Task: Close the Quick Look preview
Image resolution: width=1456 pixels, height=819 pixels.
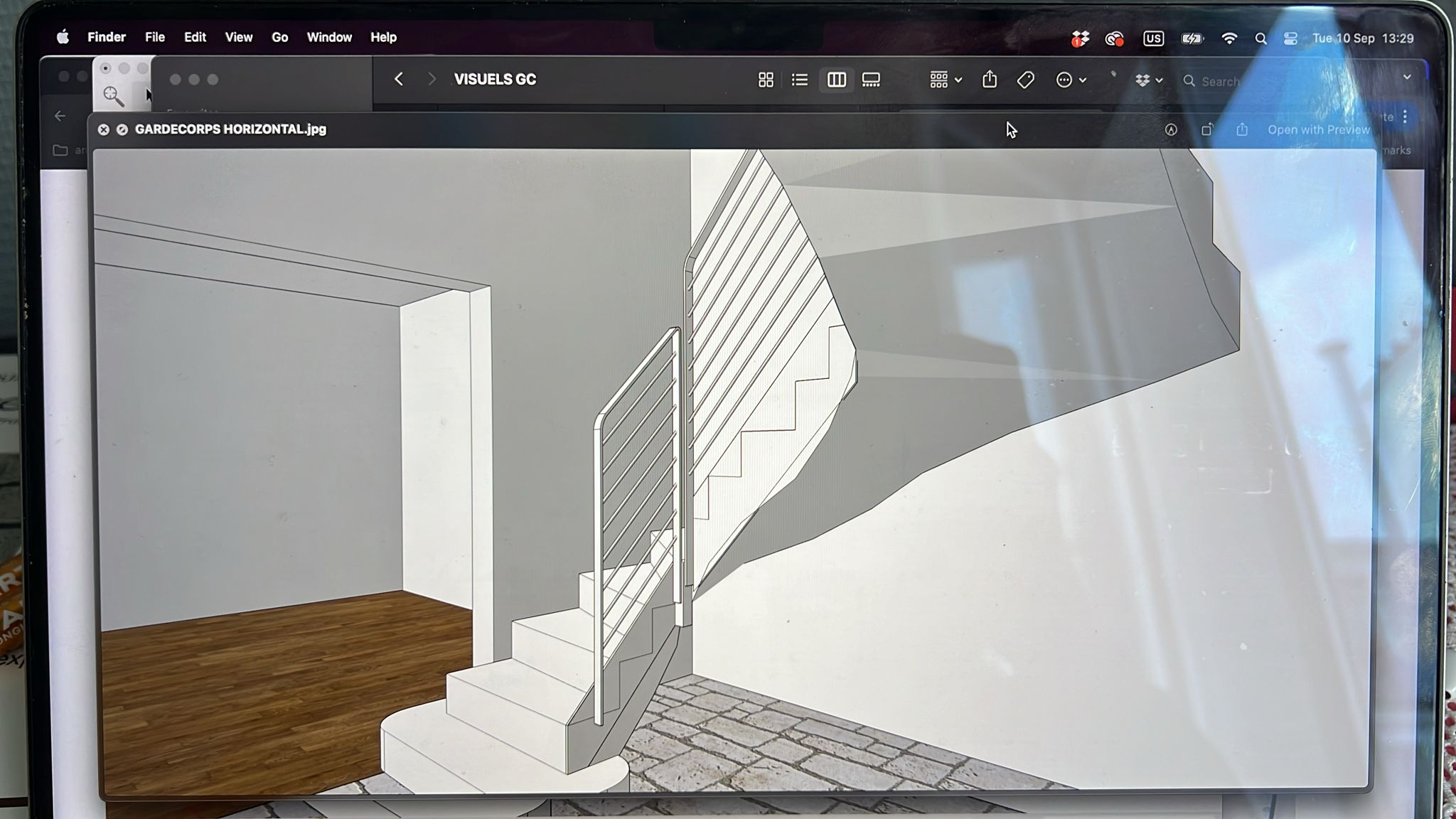Action: [104, 129]
